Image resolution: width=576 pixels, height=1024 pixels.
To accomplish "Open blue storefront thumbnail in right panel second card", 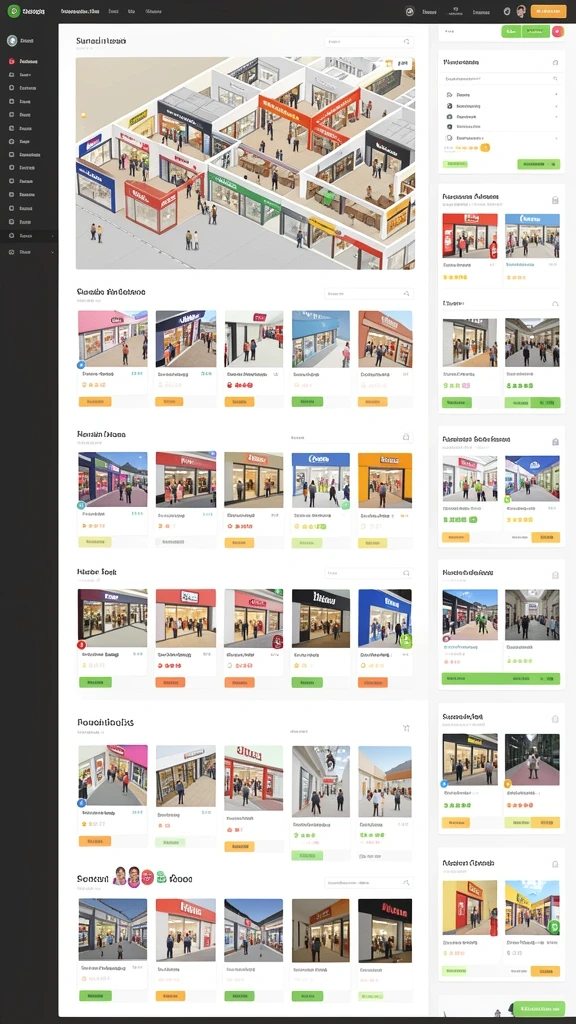I will click(532, 236).
